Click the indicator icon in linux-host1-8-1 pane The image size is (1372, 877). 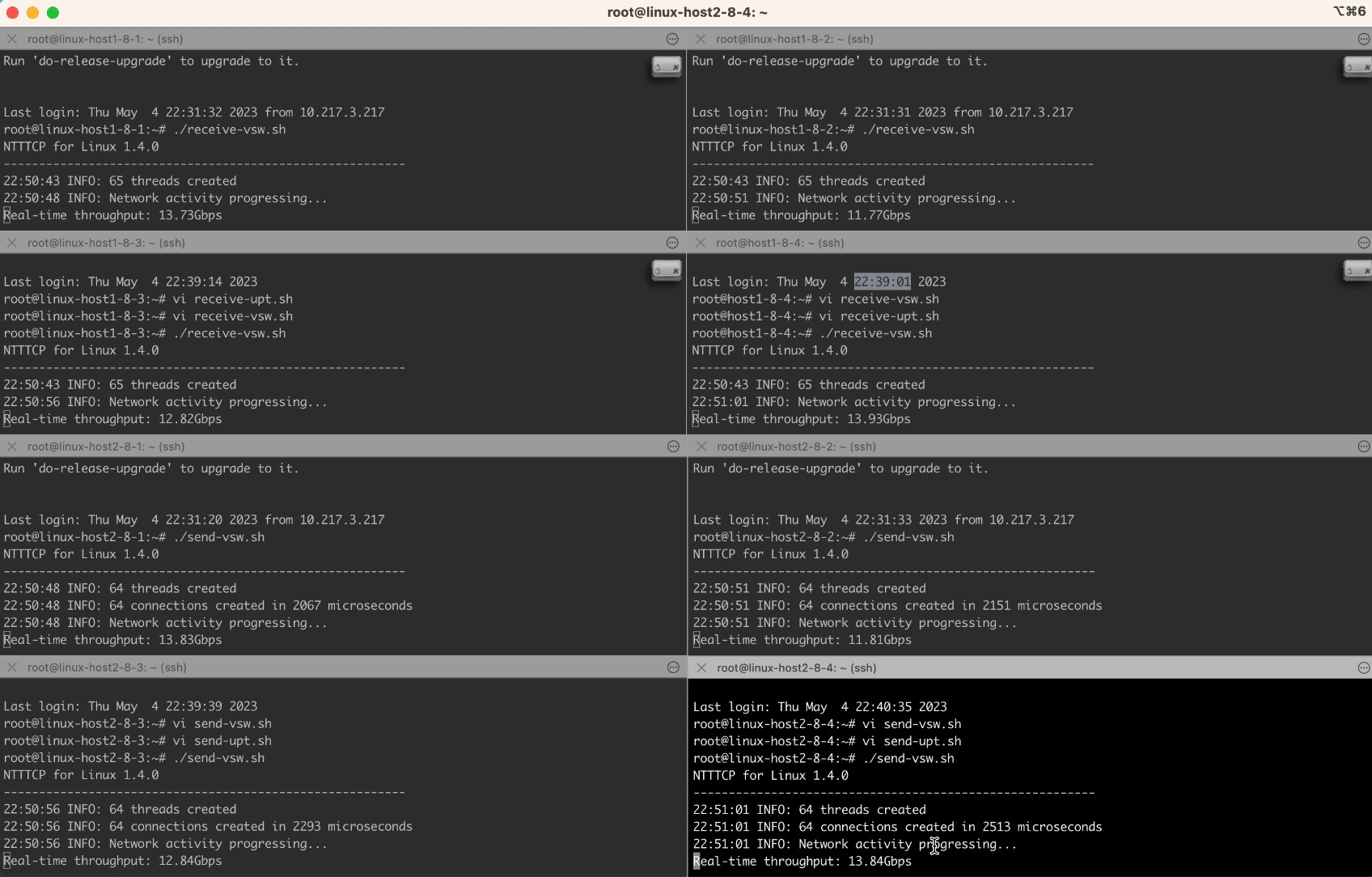click(667, 66)
